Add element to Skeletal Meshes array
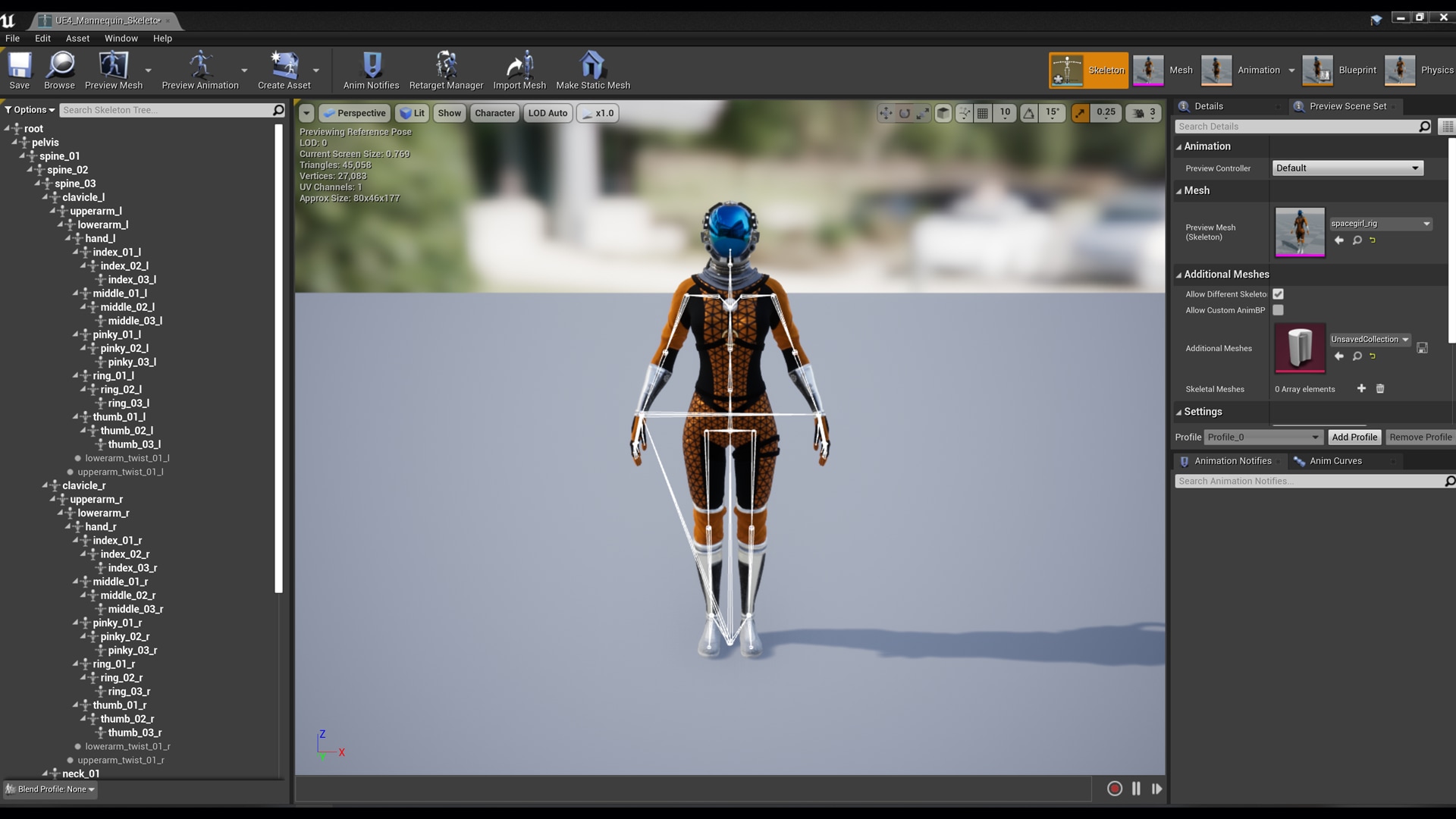This screenshot has width=1456, height=819. pos(1361,388)
